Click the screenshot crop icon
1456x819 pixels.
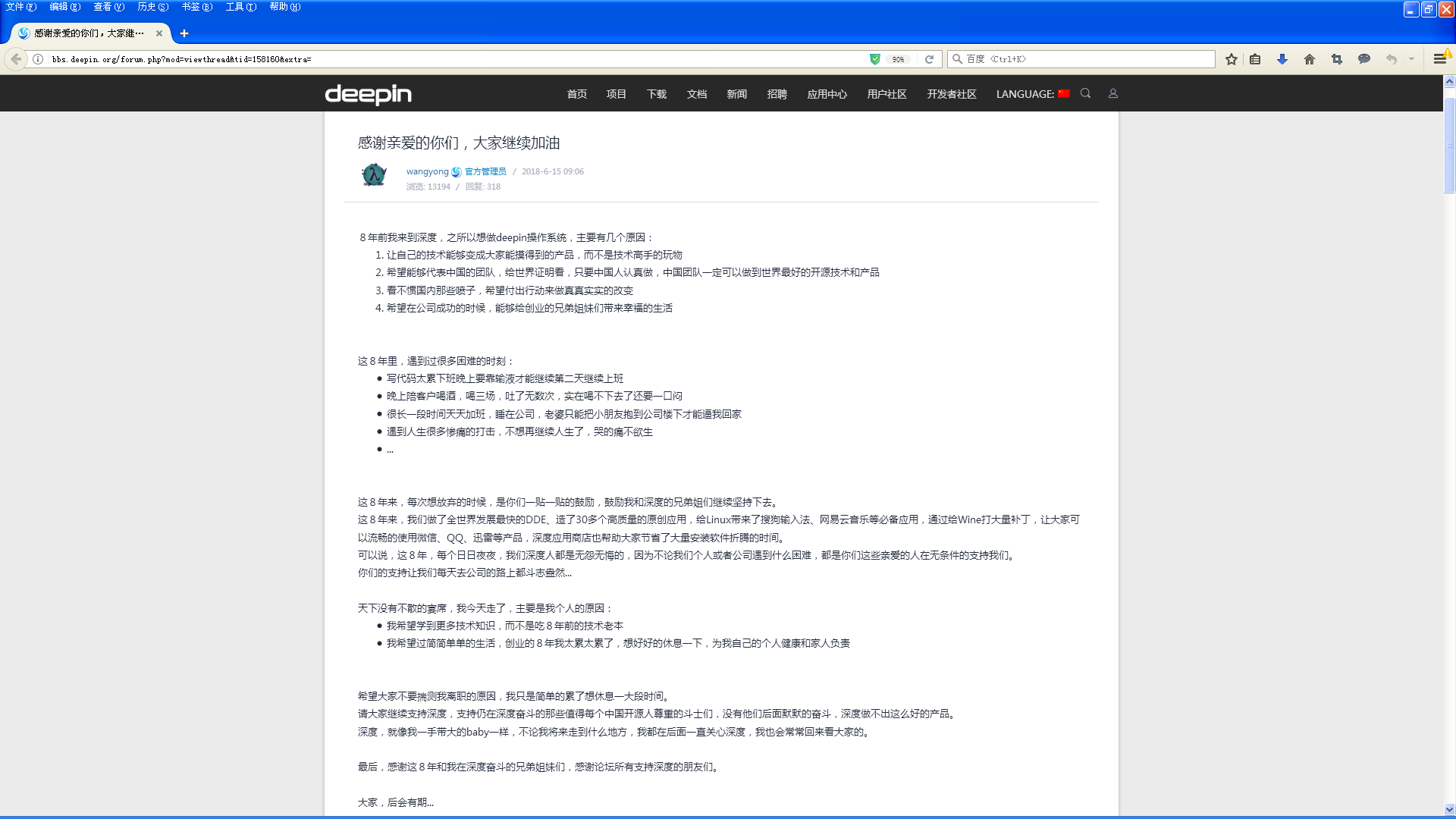[x=1337, y=59]
